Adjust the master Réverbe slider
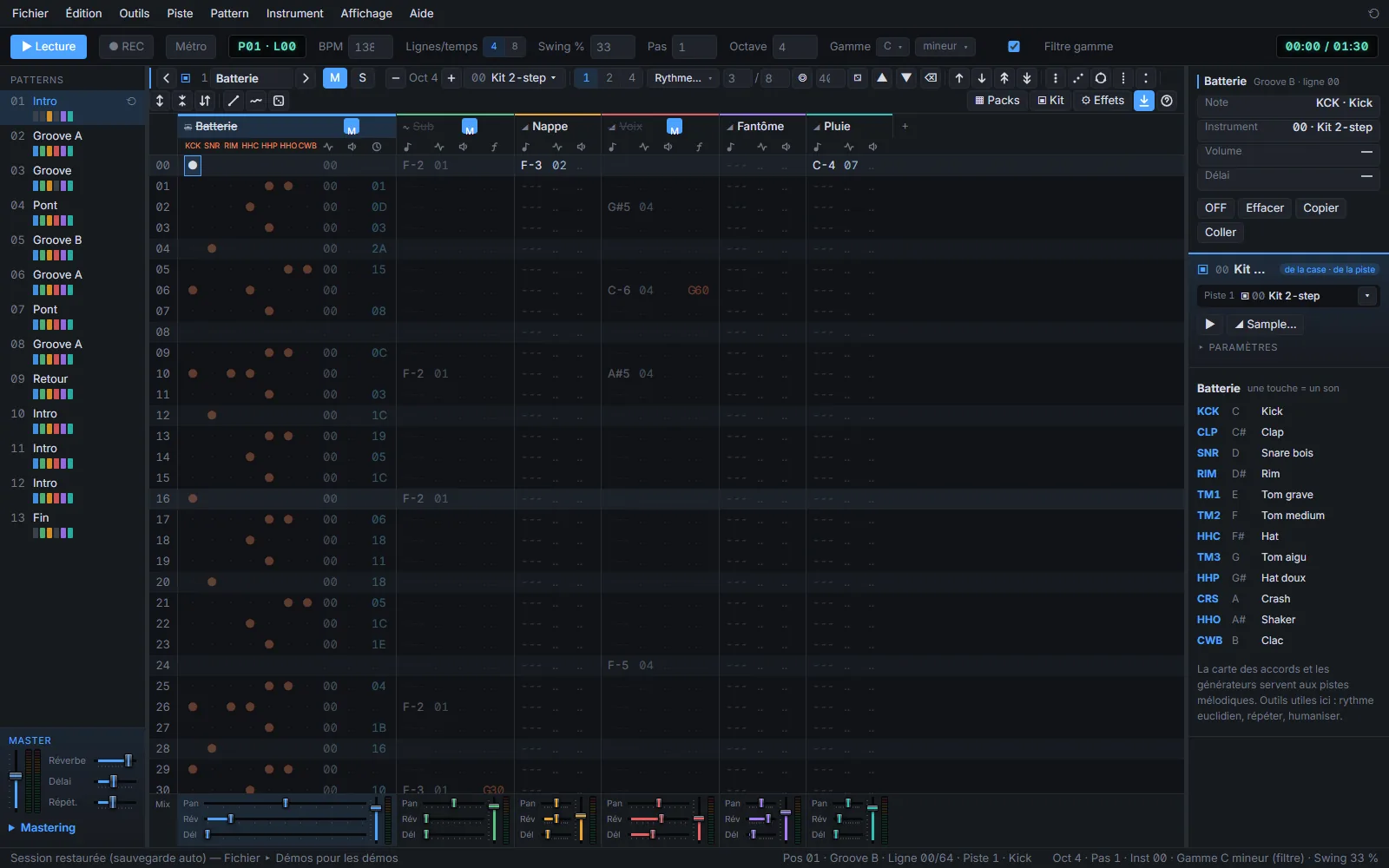Image resolution: width=1389 pixels, height=868 pixels. click(115, 761)
